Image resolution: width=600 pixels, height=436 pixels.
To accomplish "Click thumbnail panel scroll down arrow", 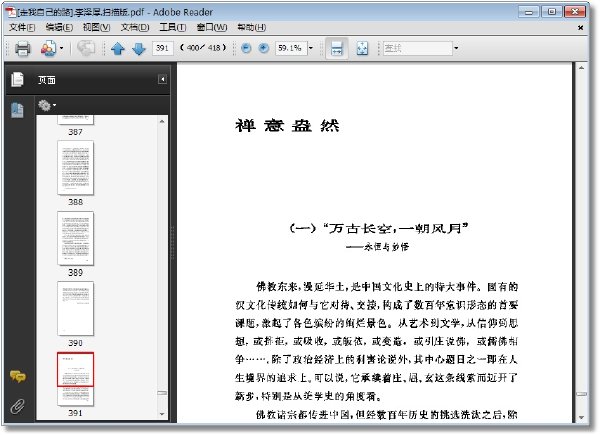I will 162,414.
